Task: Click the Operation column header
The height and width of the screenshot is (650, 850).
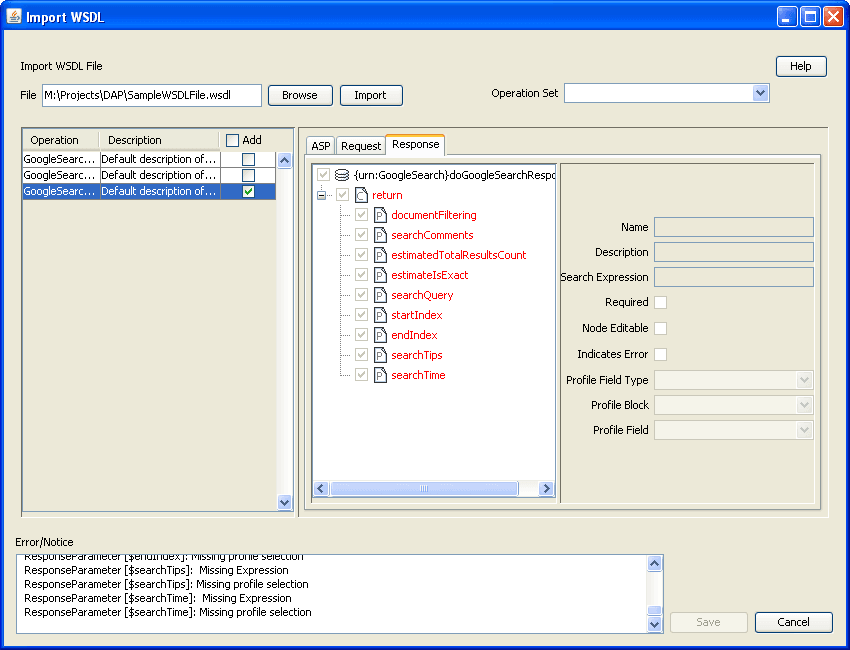Action: (61, 140)
